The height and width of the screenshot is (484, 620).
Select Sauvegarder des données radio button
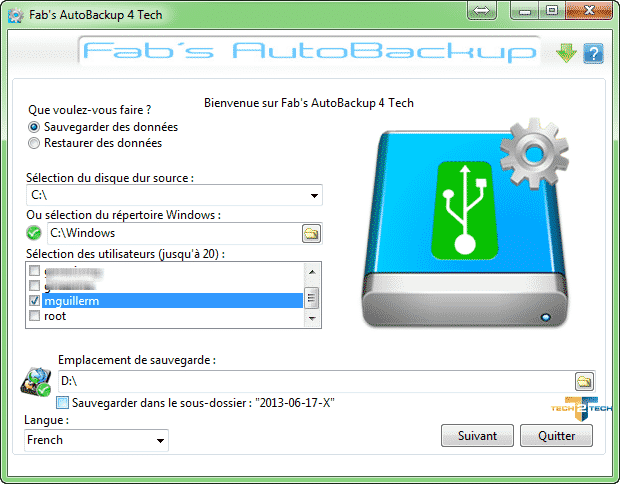34,127
